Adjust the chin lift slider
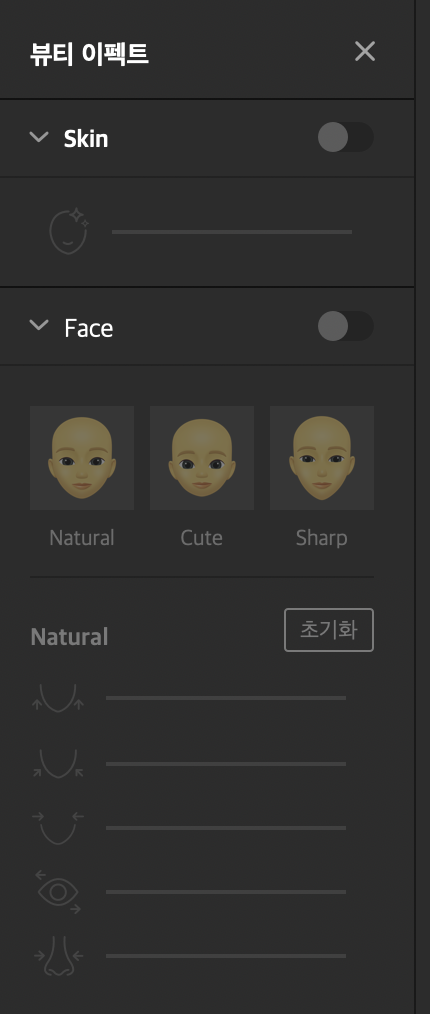Image resolution: width=430 pixels, height=1014 pixels. pos(226,698)
